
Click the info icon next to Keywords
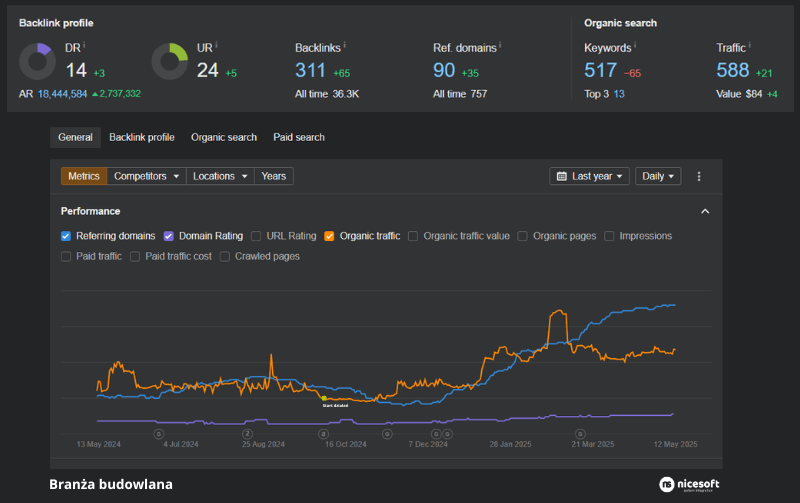[635, 45]
